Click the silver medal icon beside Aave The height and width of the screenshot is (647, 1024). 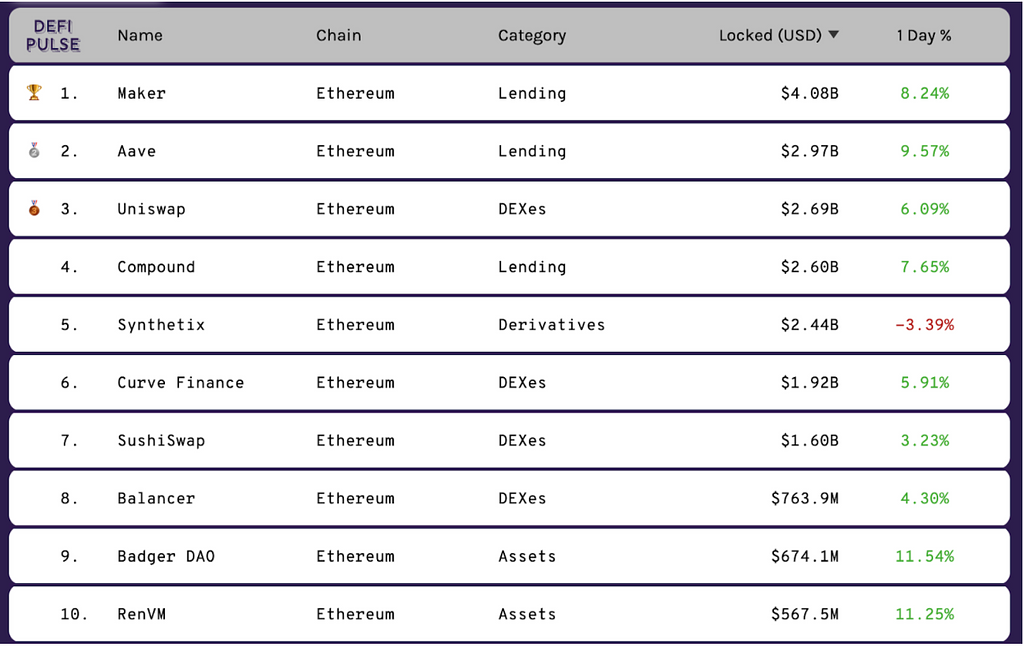34,151
